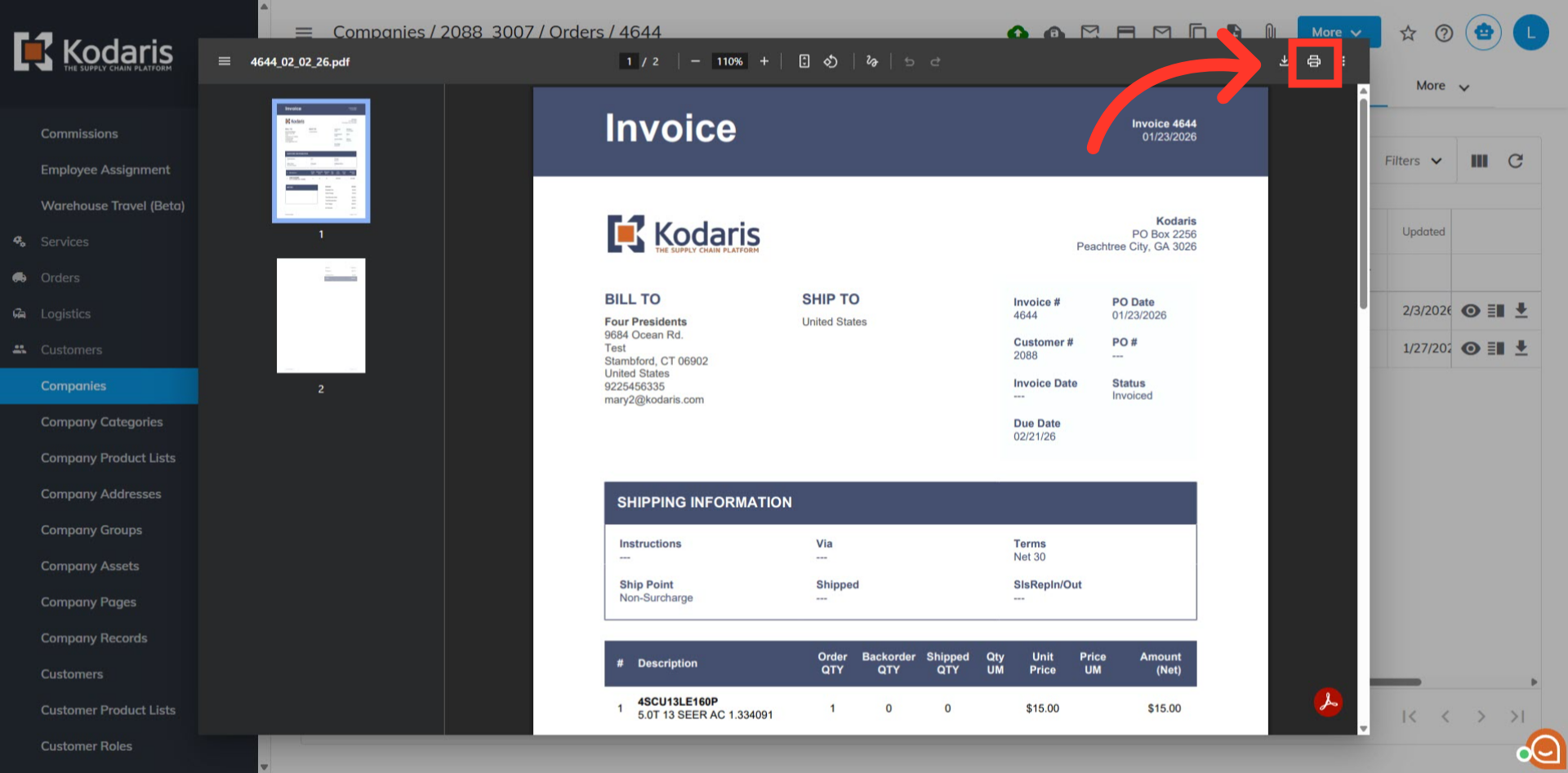Go to previous table page
Screen dimensions: 1568x773
[x=1445, y=717]
